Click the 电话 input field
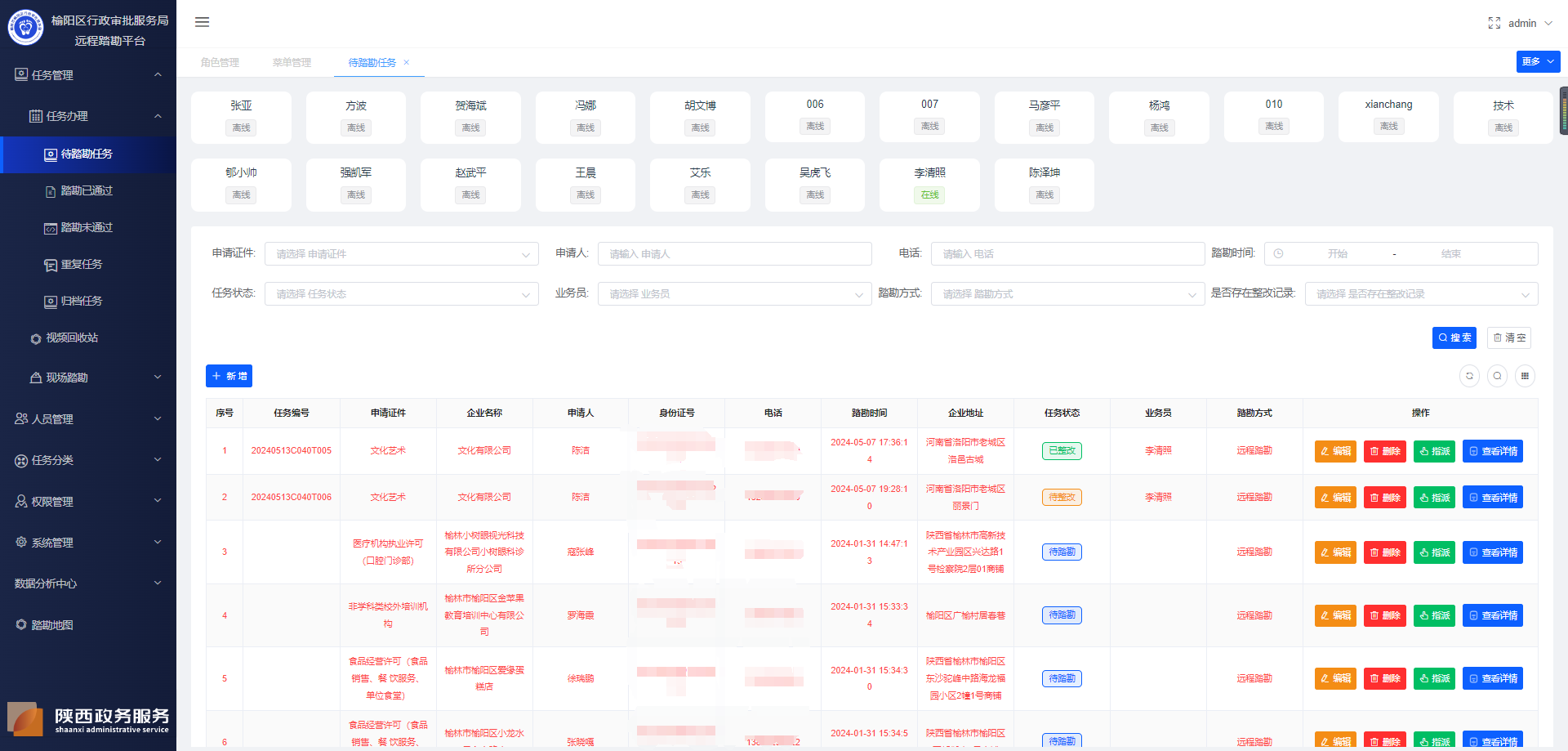Screen dimensions: 1568x751 click(1068, 253)
